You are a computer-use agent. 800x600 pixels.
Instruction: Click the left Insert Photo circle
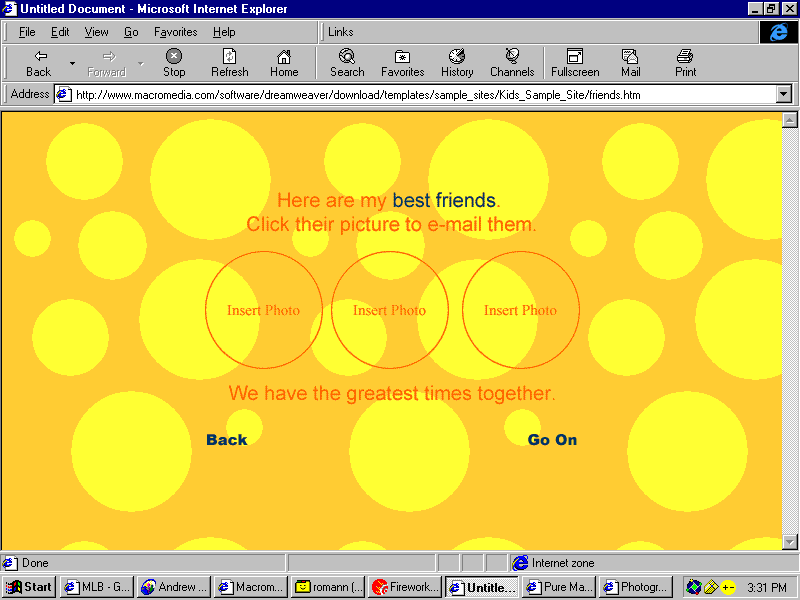click(264, 310)
